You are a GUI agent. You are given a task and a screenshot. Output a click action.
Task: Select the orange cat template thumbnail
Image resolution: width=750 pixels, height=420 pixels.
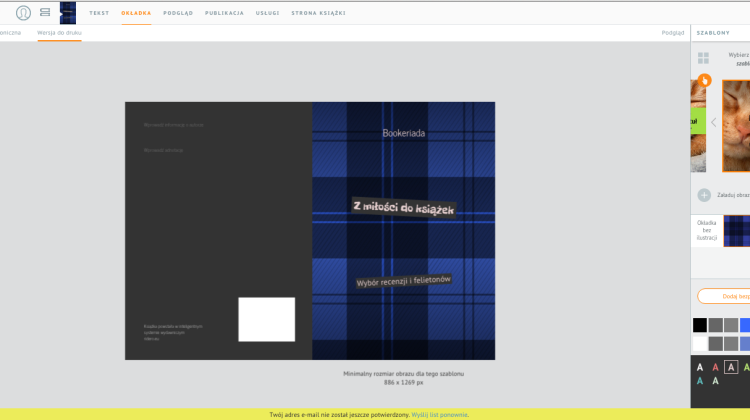pos(736,126)
